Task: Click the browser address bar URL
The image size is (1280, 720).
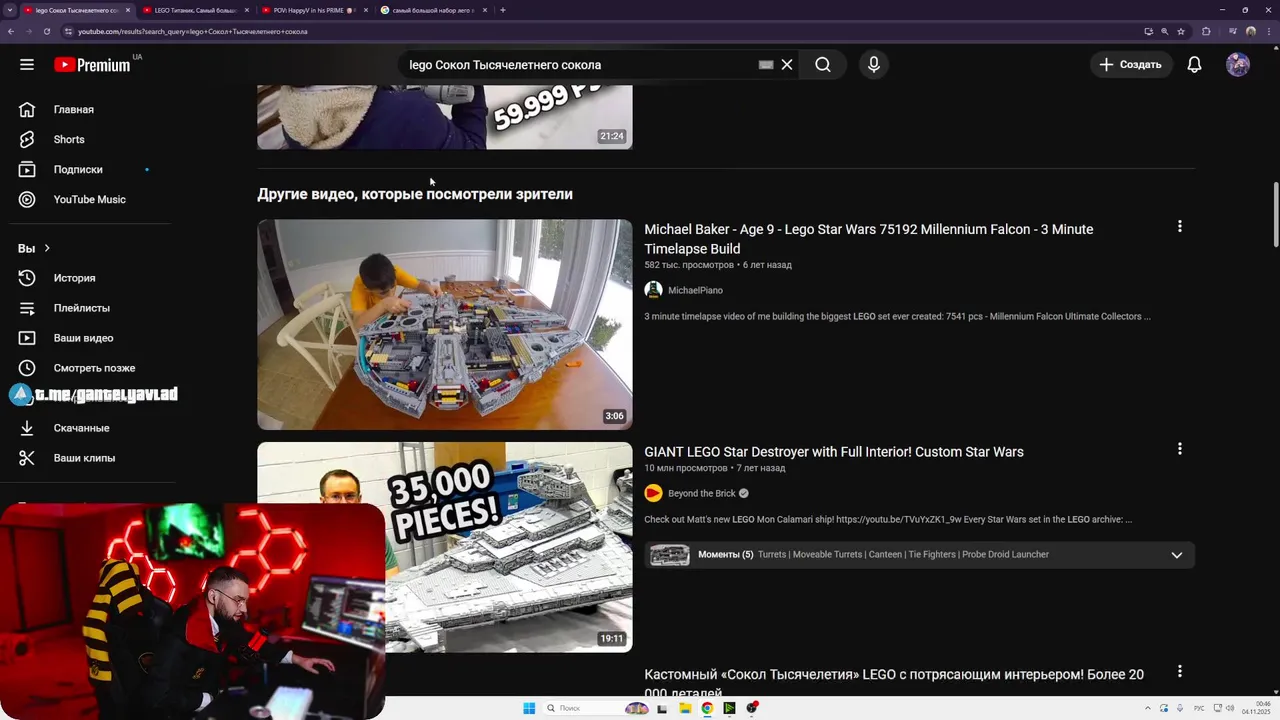Action: point(192,31)
